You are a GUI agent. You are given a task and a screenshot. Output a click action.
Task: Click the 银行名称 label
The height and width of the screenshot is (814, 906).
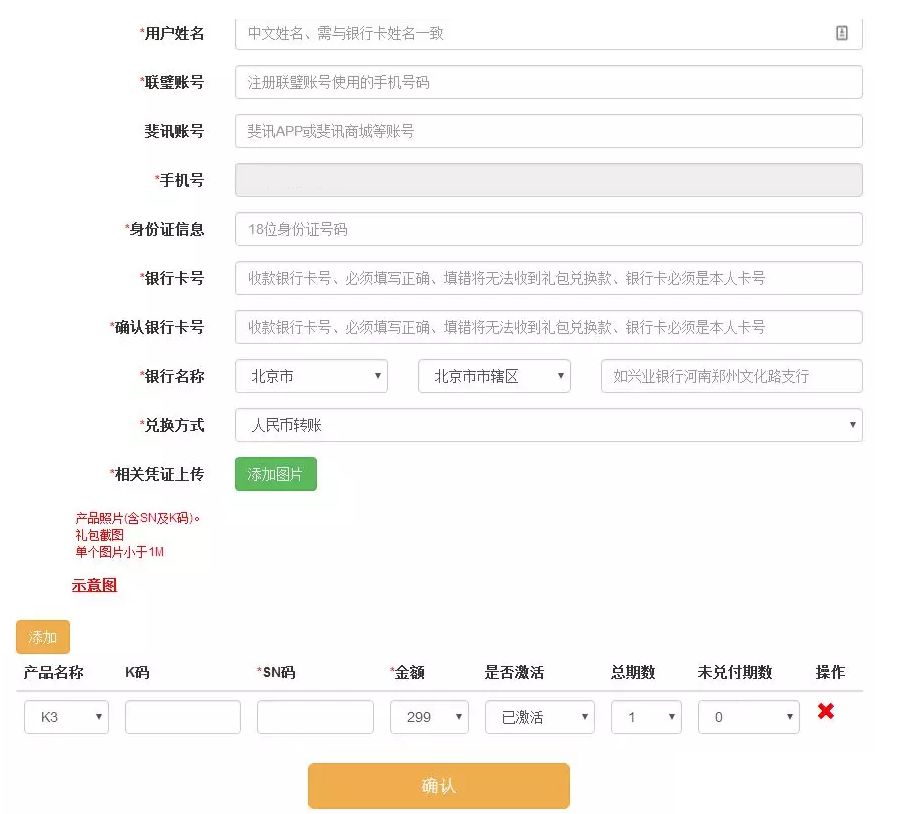tap(172, 376)
